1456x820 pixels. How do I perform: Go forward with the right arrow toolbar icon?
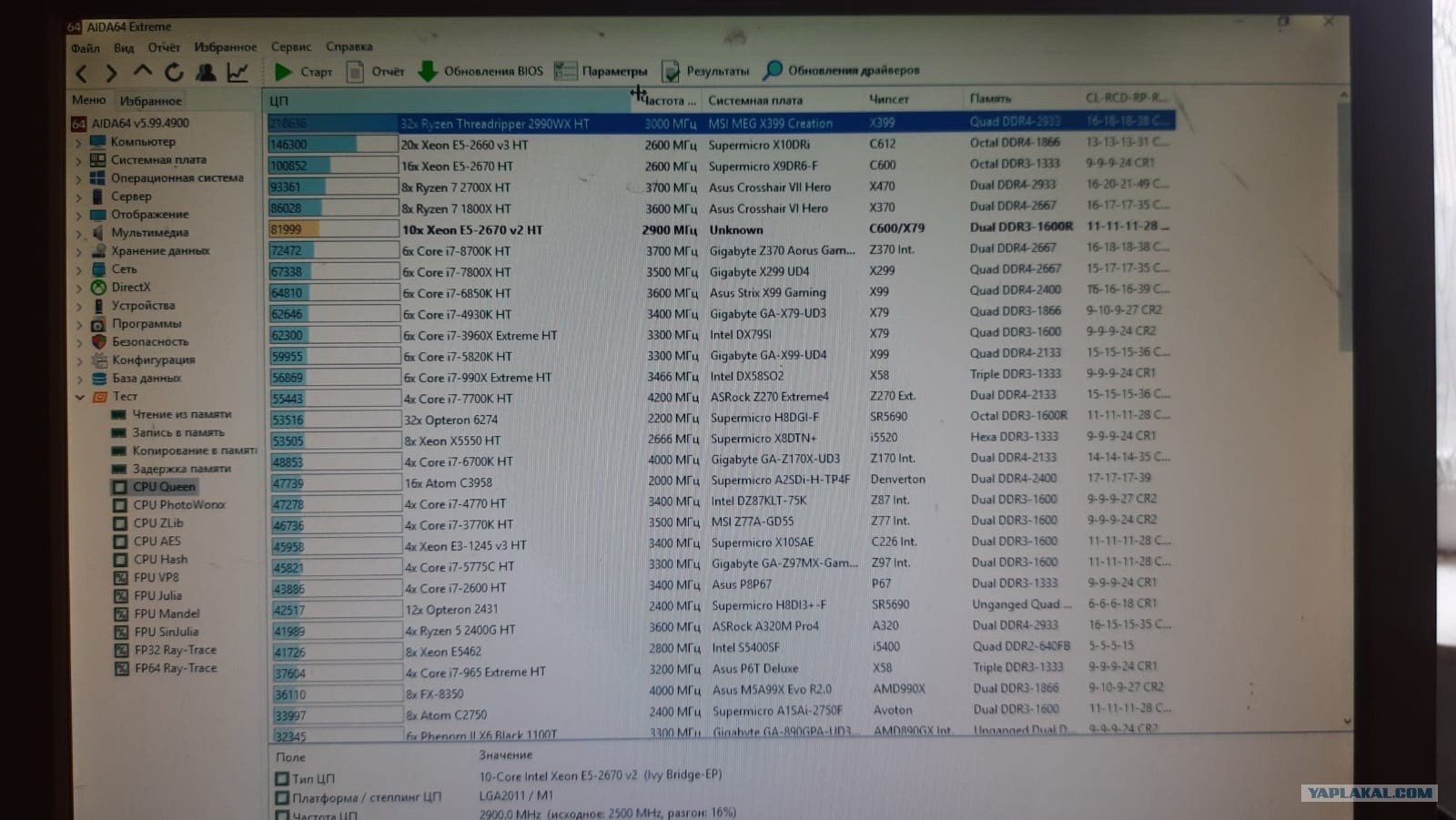(x=111, y=73)
